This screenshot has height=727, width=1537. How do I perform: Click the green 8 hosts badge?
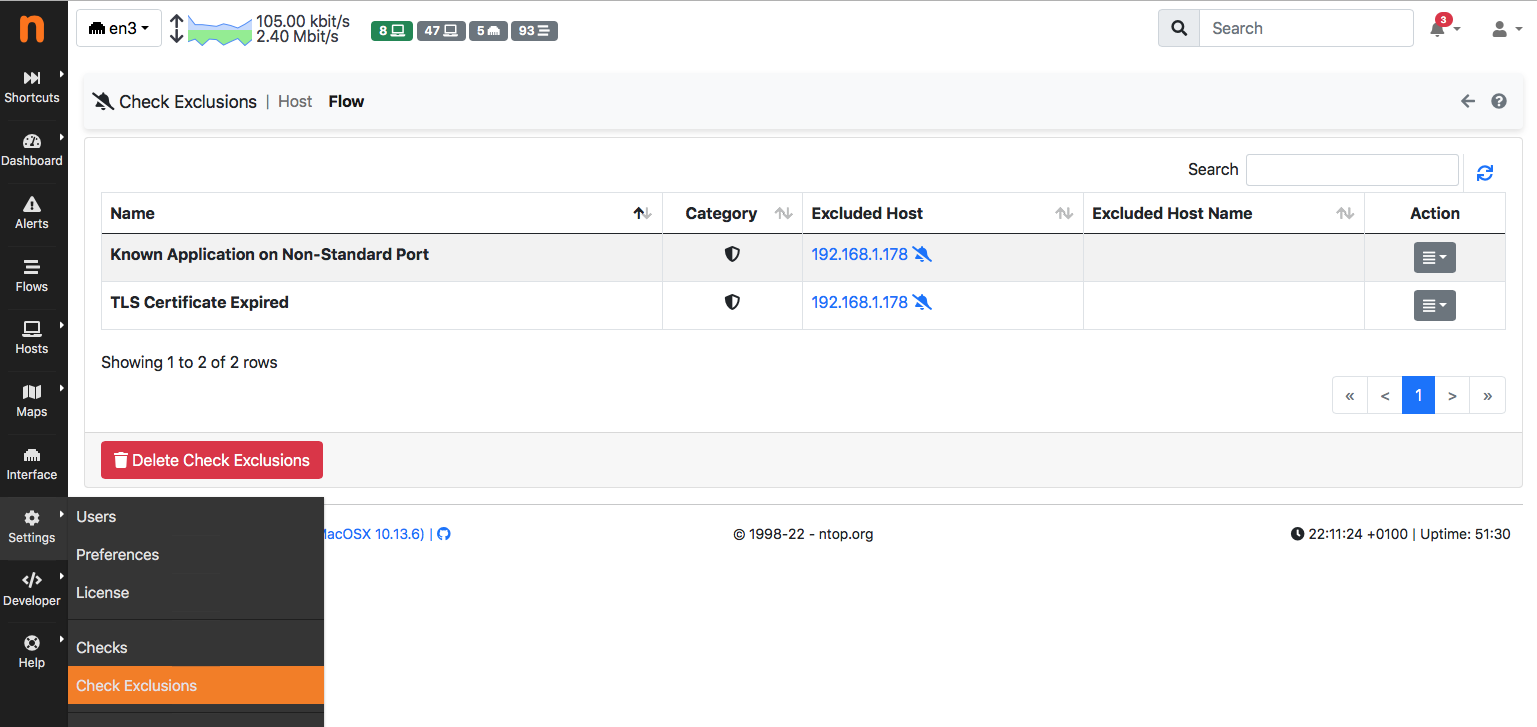391,31
